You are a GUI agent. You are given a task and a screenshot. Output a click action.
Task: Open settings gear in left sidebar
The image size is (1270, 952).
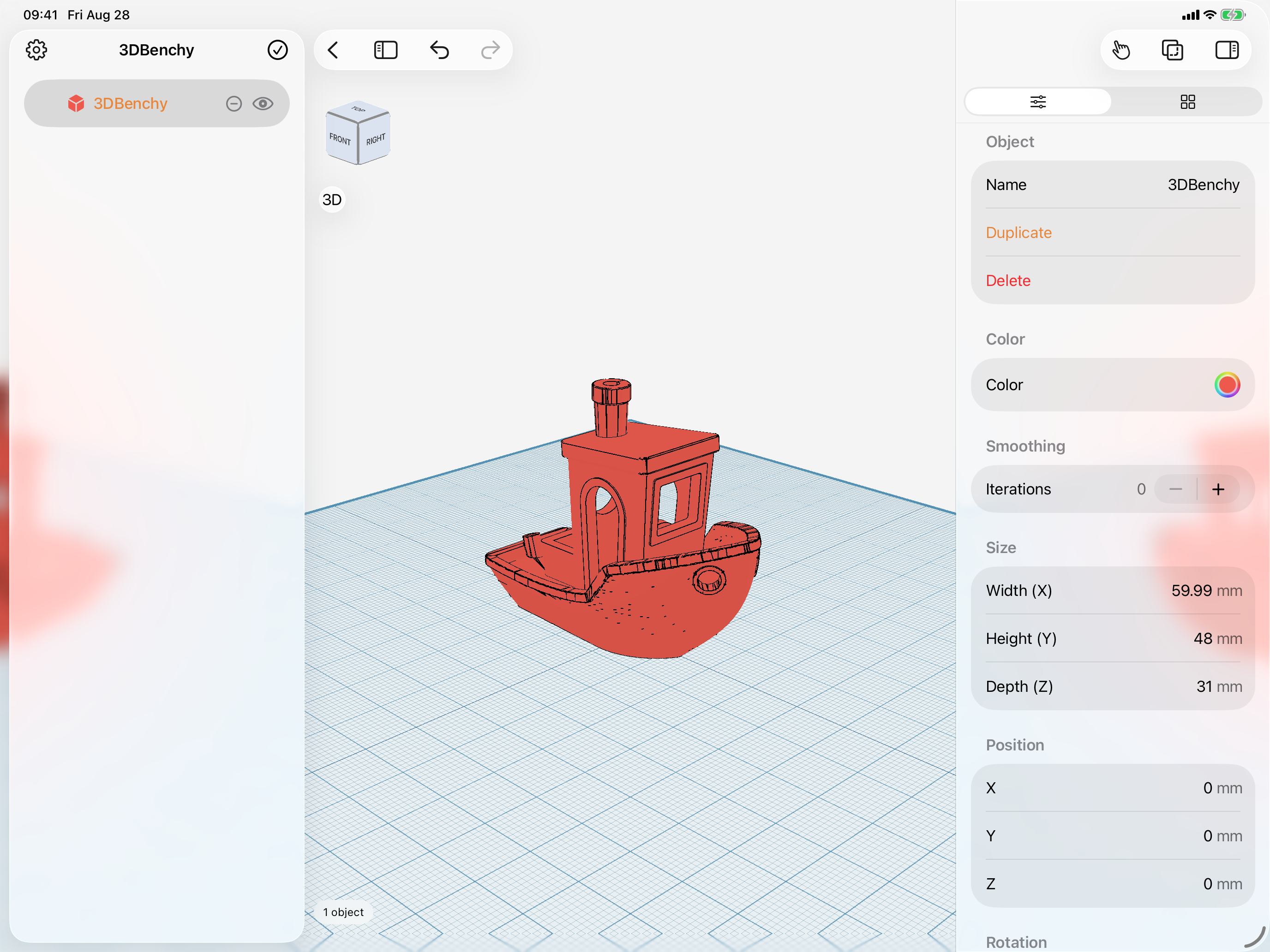36,50
